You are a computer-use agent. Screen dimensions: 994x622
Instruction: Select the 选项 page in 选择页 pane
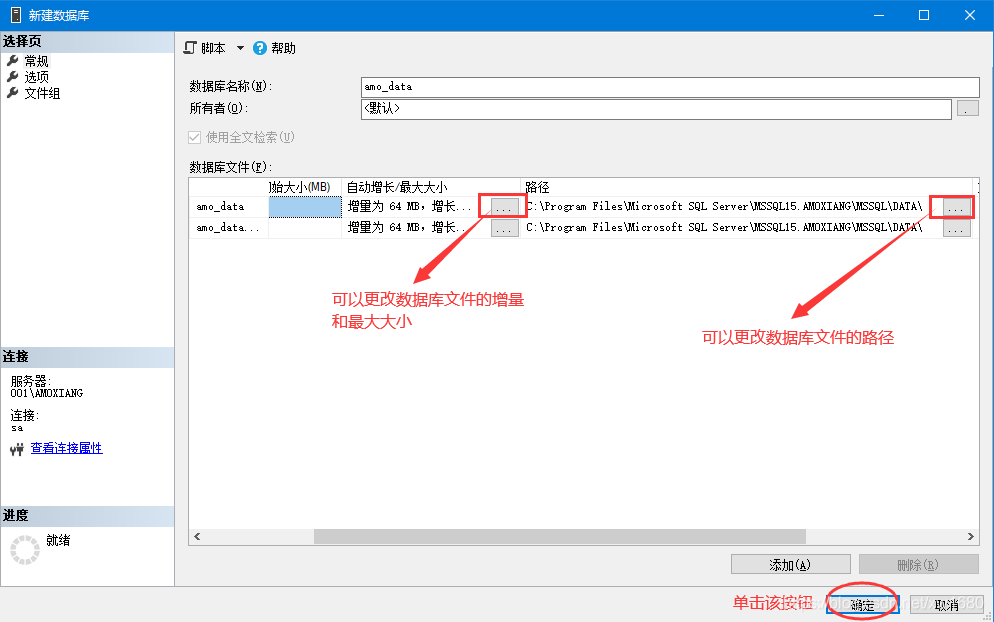coord(37,75)
